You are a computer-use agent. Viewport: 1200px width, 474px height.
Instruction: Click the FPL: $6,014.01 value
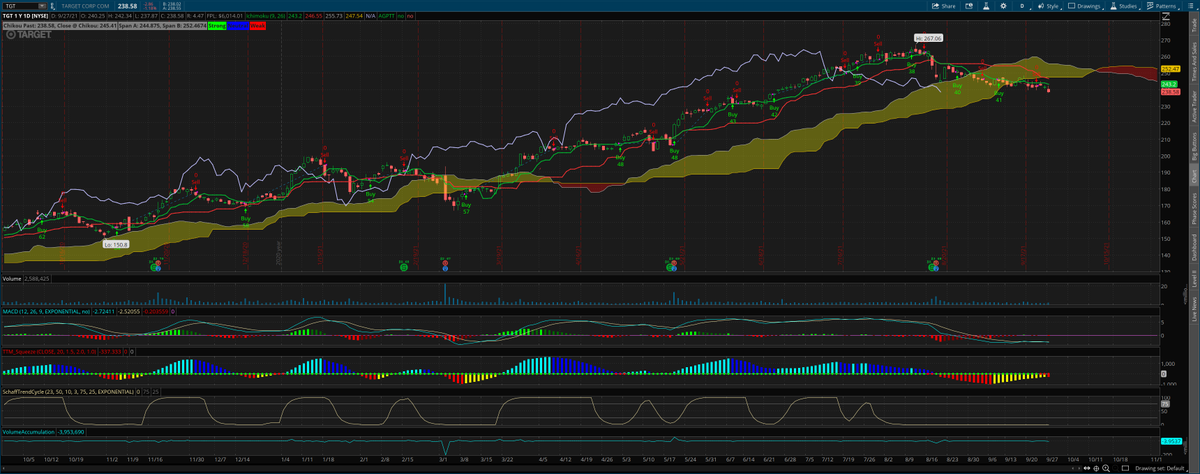pyautogui.click(x=224, y=16)
